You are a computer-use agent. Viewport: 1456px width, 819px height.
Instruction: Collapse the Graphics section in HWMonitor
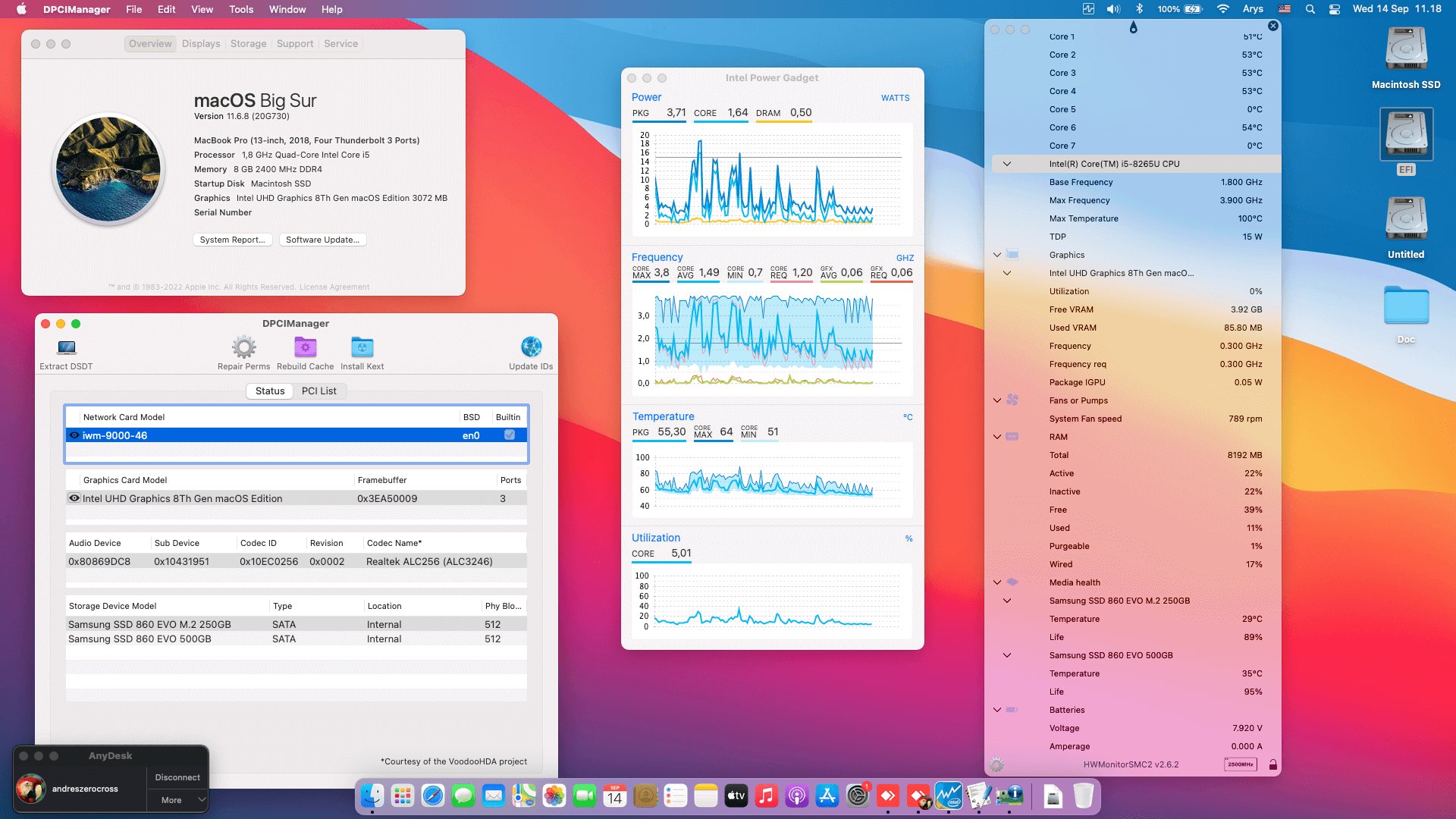point(997,255)
